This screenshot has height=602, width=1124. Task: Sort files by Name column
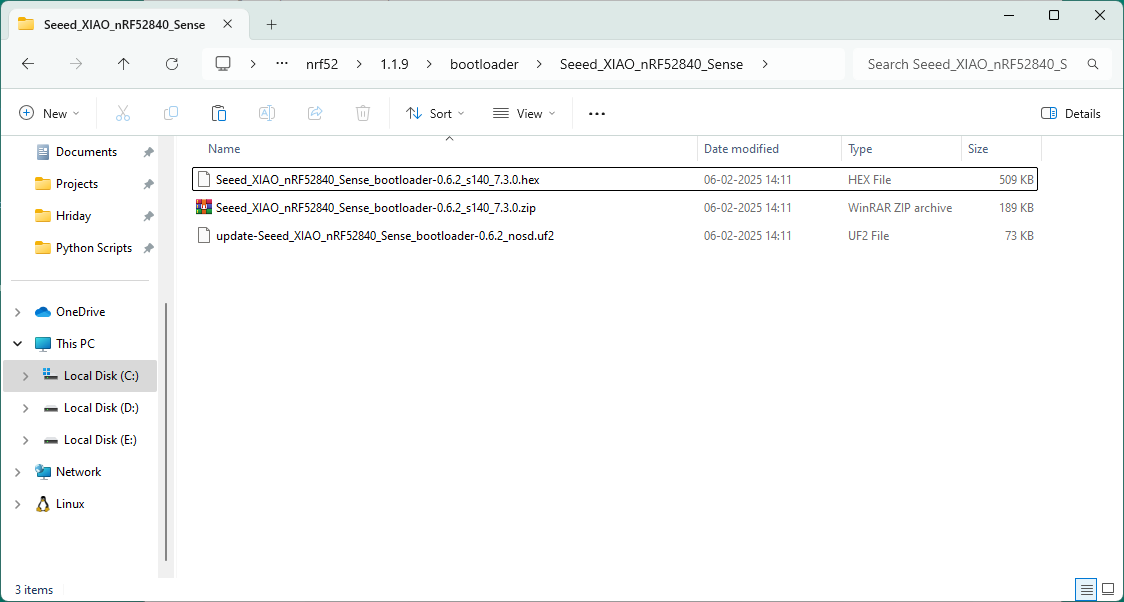224,149
